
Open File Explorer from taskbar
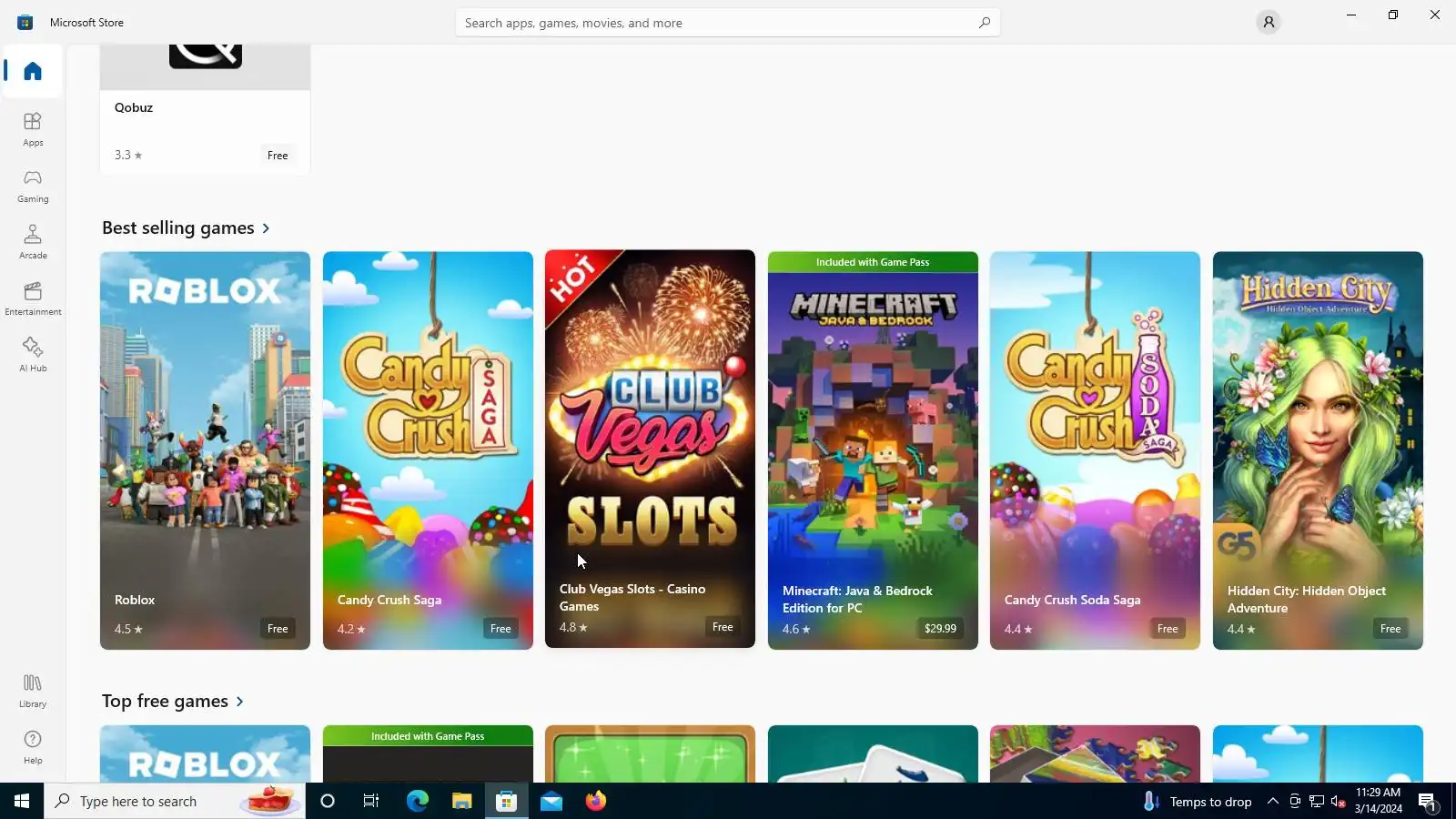coord(461,801)
